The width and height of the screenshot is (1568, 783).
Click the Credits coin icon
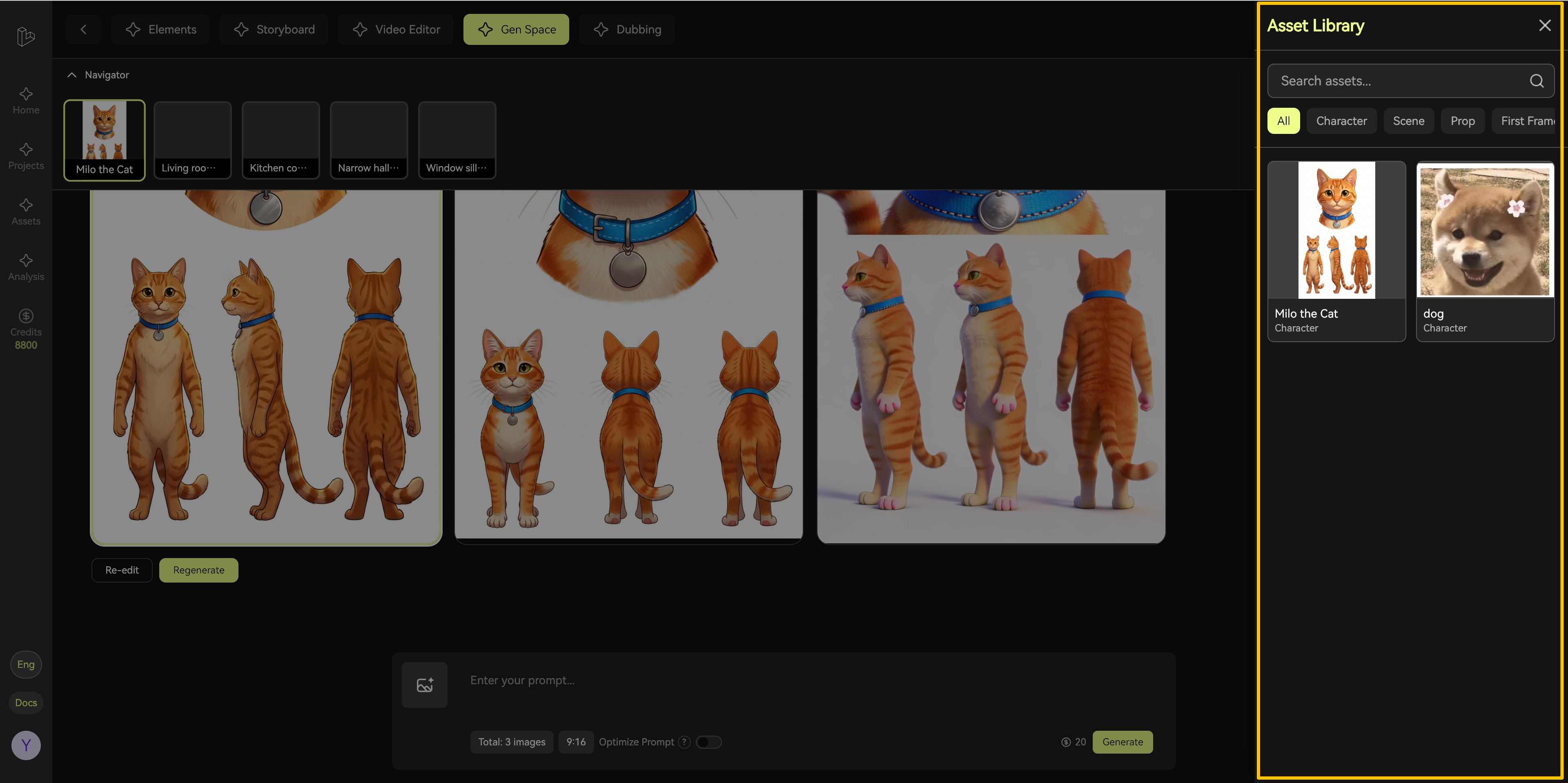tap(26, 316)
